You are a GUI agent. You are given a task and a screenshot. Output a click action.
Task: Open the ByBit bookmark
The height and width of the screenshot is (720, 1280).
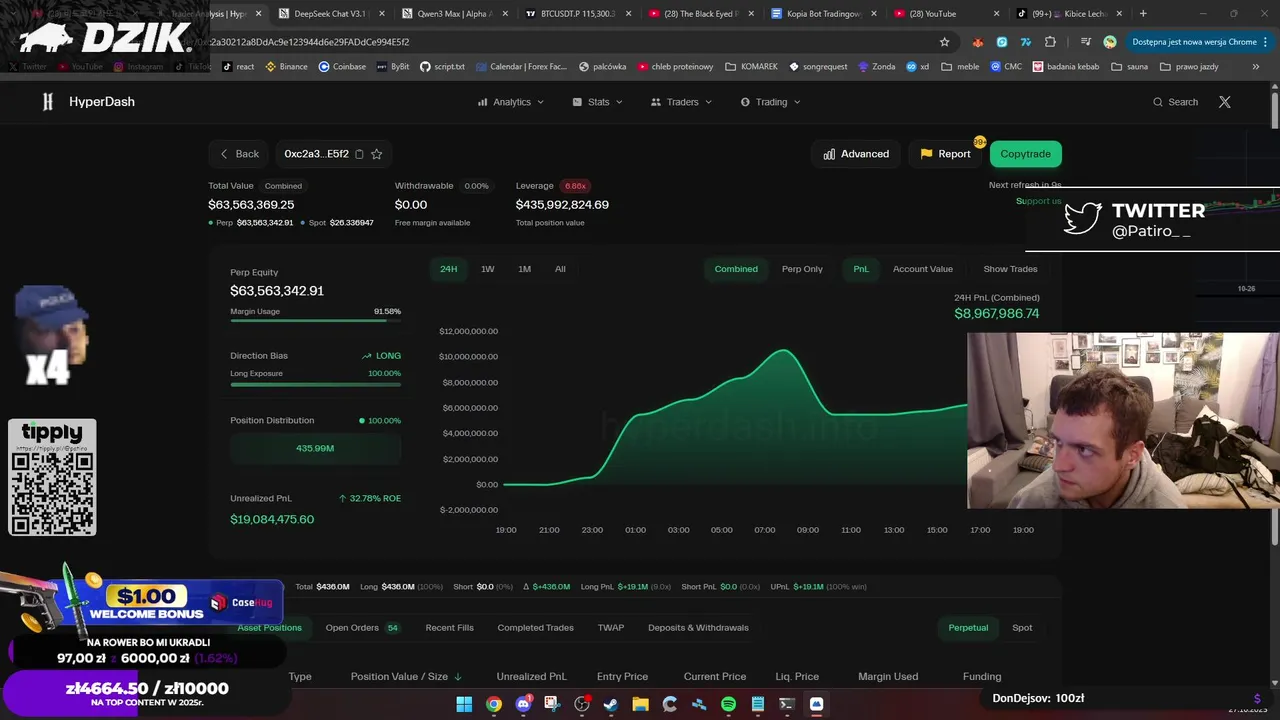click(392, 67)
